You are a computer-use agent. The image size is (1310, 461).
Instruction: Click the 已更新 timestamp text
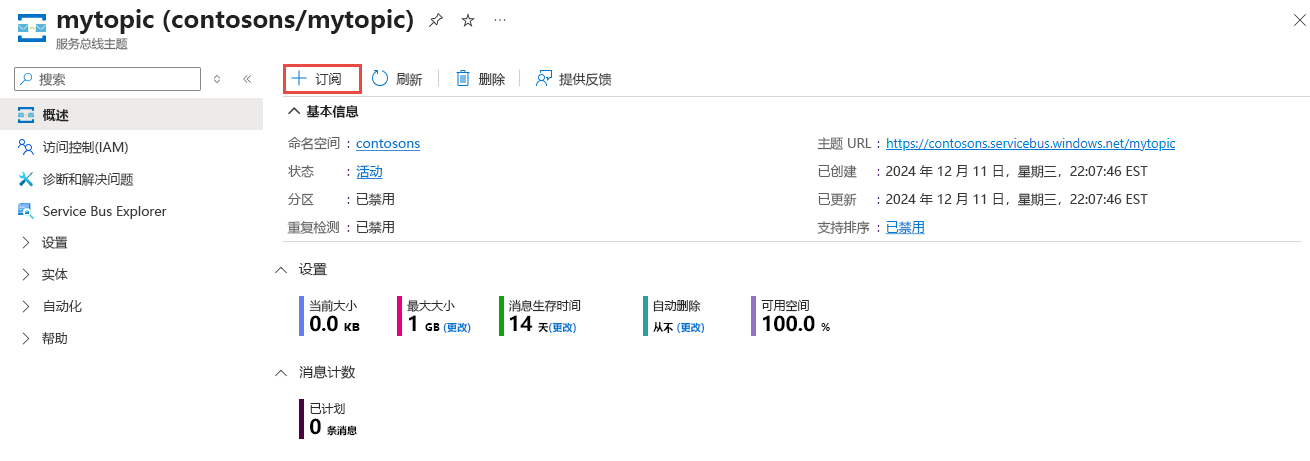click(x=1016, y=199)
